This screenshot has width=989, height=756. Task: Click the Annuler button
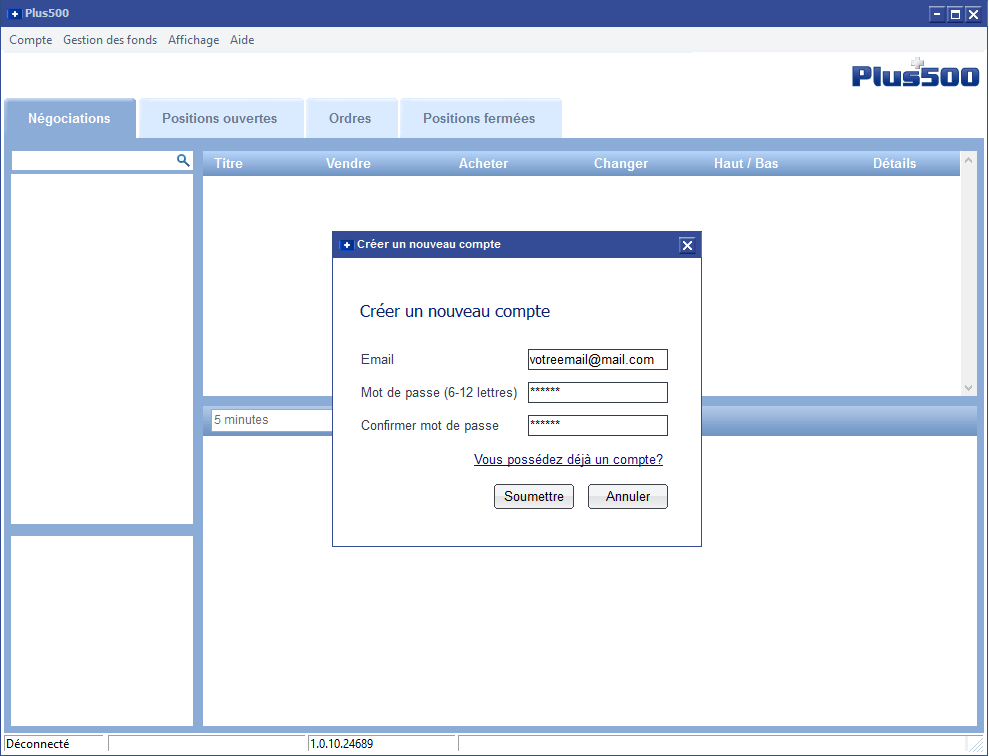[x=628, y=496]
